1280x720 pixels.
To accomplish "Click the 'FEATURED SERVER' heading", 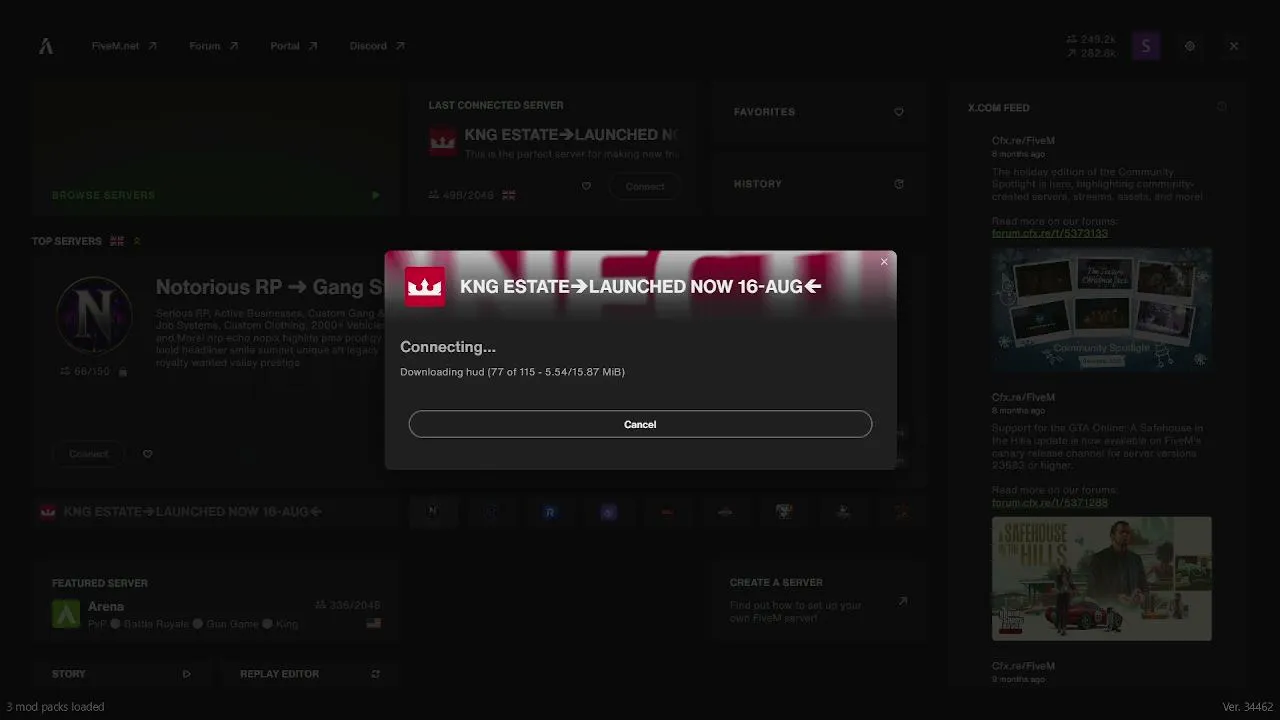I will click(x=100, y=583).
